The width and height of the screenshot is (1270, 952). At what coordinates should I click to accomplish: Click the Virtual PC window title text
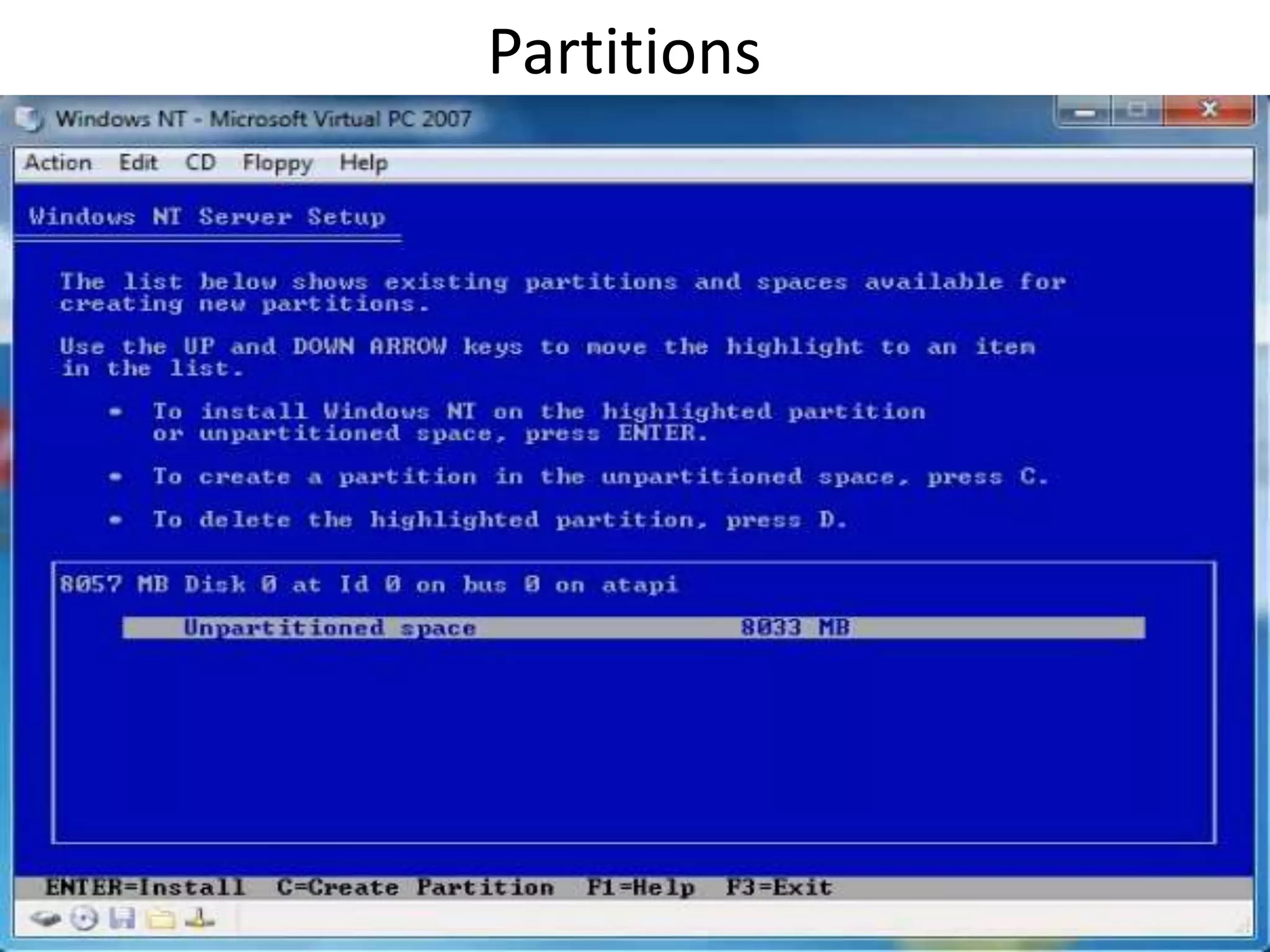click(264, 118)
